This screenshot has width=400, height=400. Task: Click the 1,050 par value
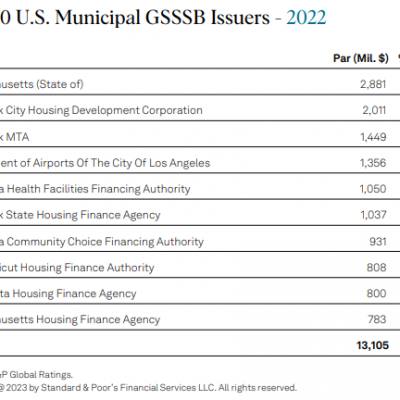pyautogui.click(x=373, y=189)
